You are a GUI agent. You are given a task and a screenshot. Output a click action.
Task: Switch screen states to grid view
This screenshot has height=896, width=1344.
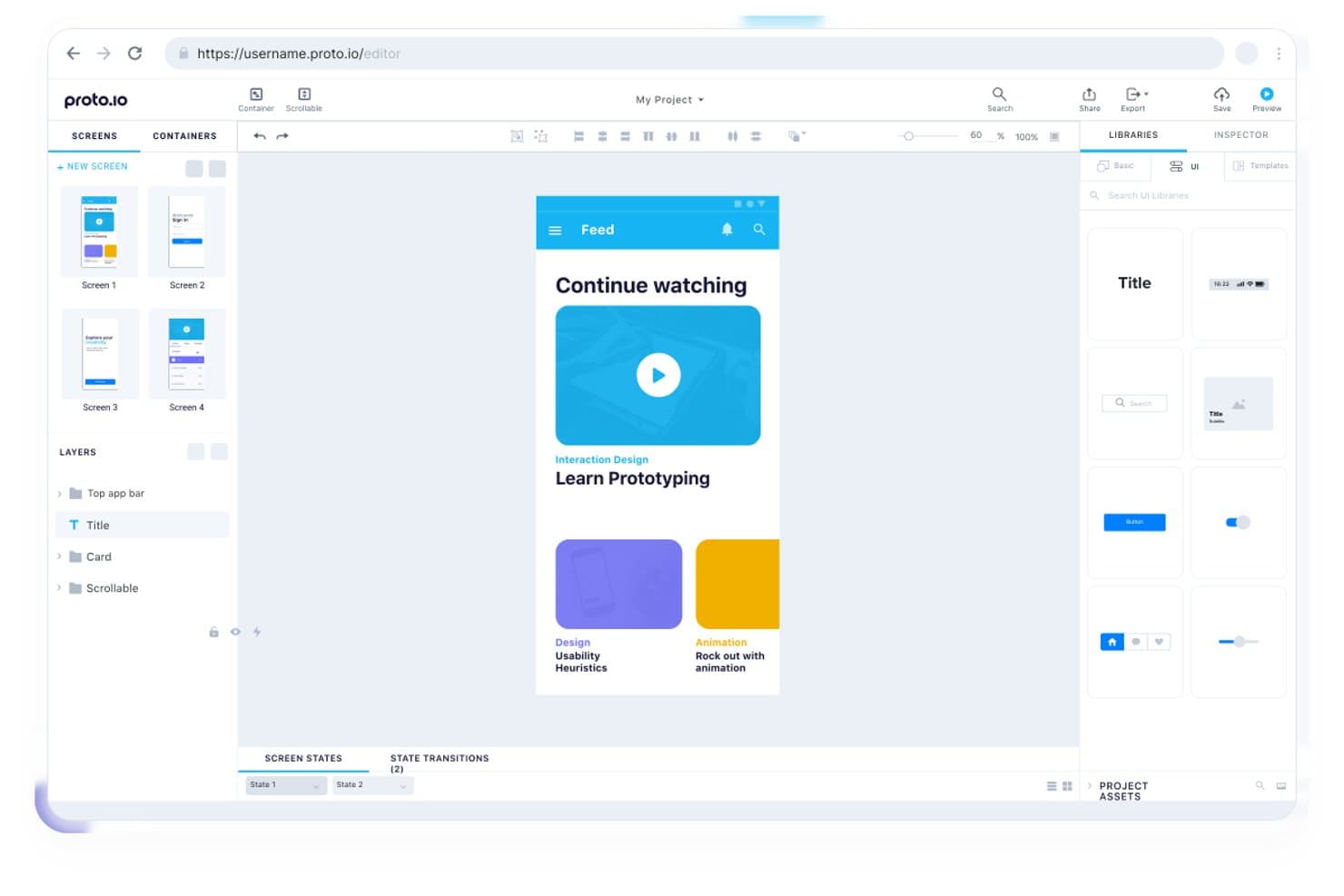[x=1067, y=786]
